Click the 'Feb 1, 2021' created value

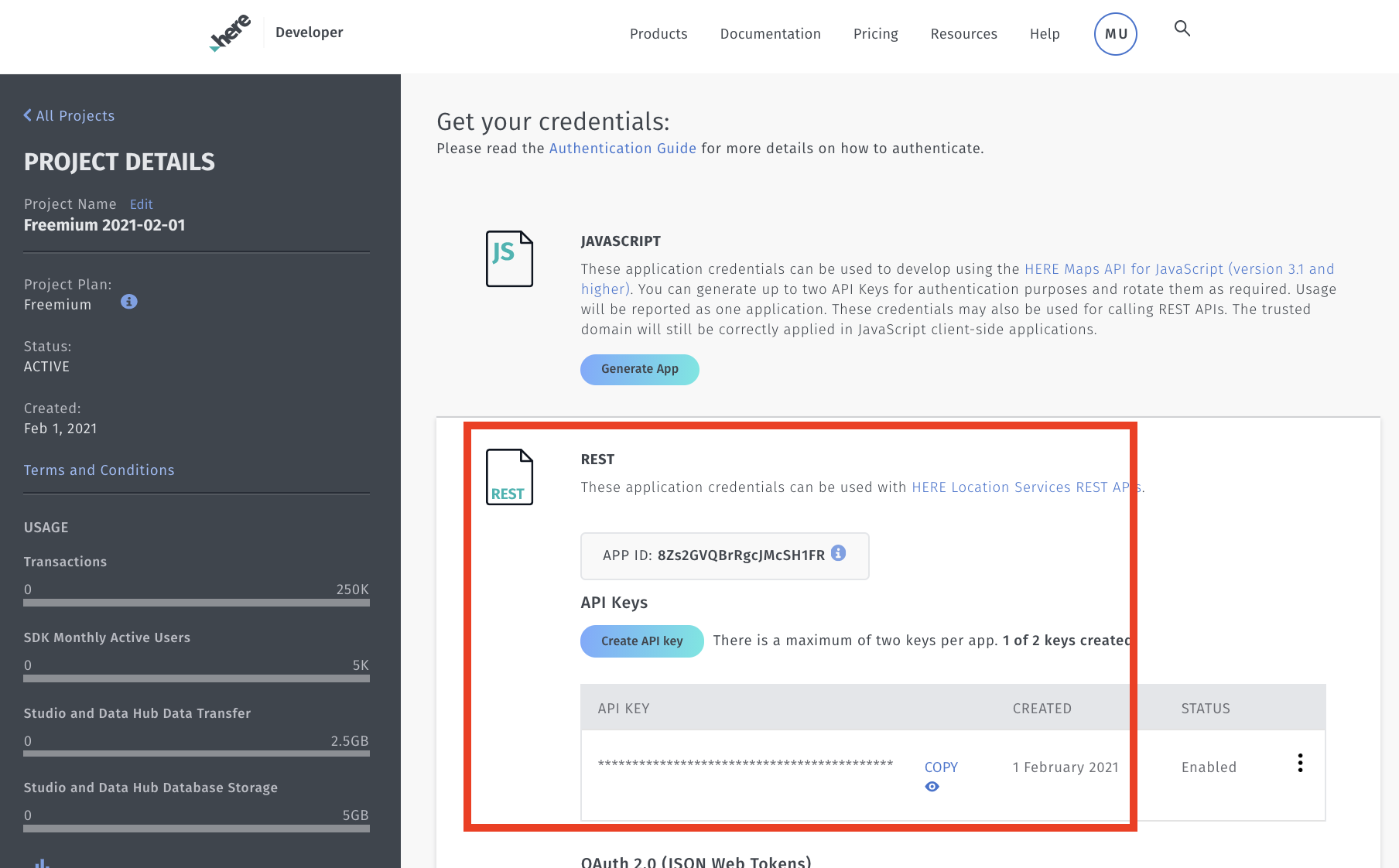[x=60, y=429]
